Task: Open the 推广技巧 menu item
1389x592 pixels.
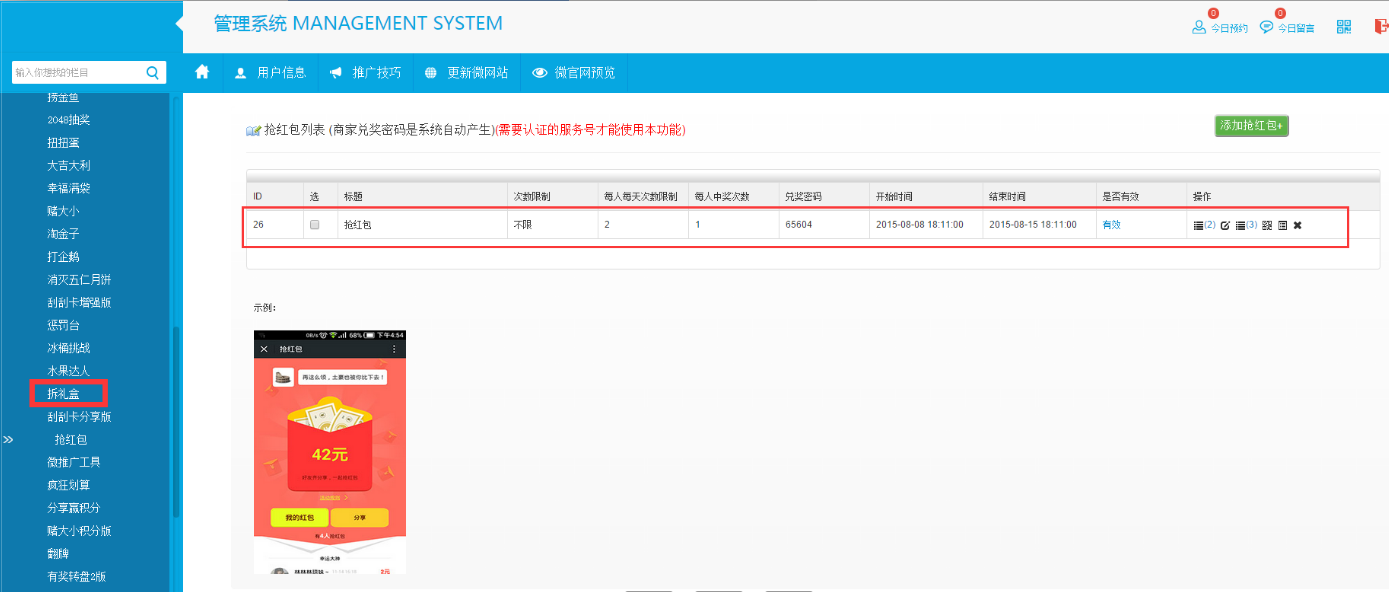Action: [365, 72]
